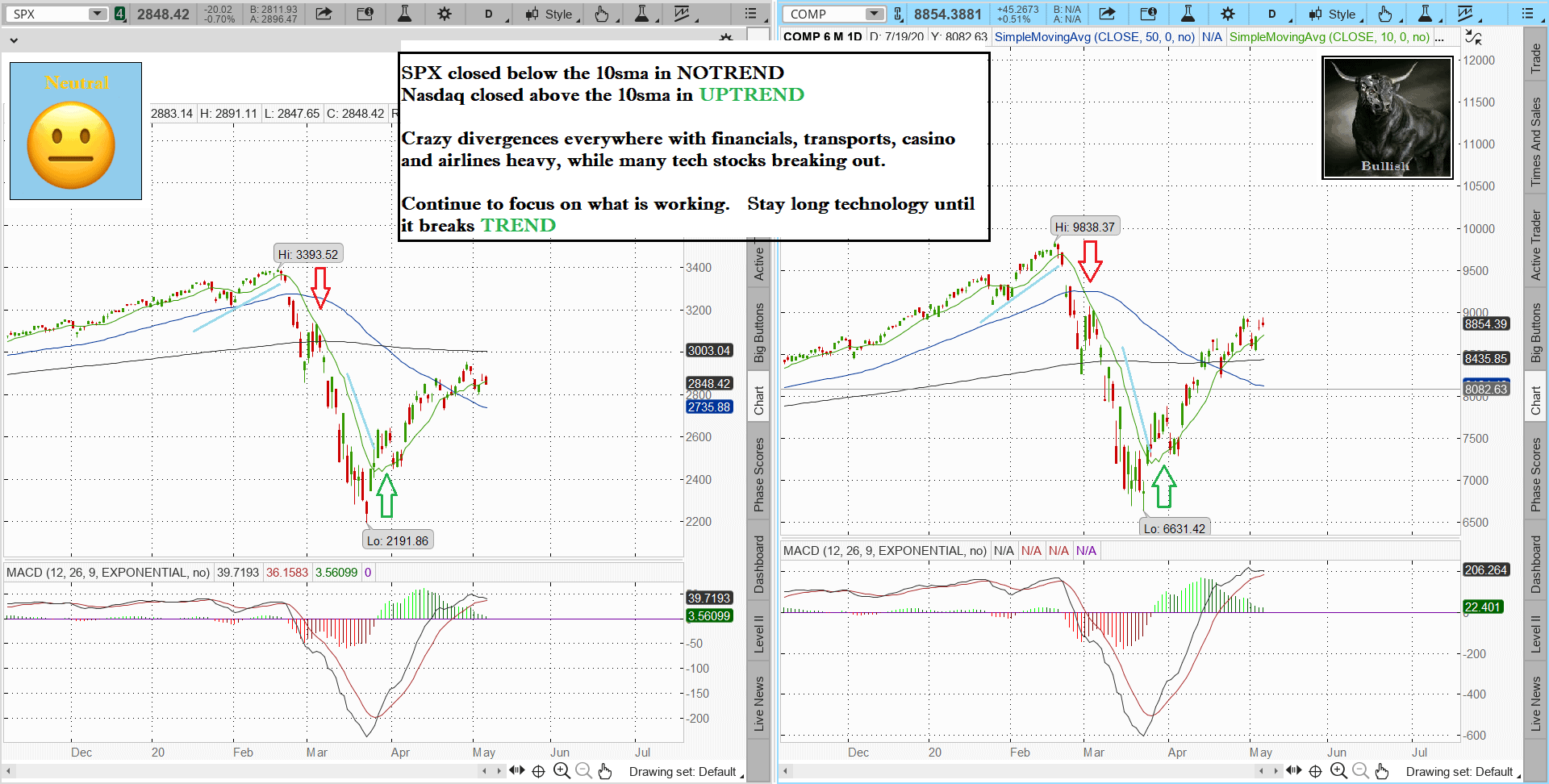Click the SimpleMovingAvg 50 study label
Image resolution: width=1549 pixels, height=784 pixels.
[x=1094, y=37]
